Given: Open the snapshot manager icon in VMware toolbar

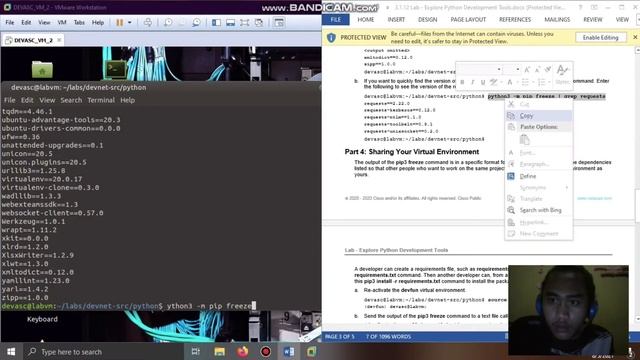Looking at the screenshot, I should [196, 23].
